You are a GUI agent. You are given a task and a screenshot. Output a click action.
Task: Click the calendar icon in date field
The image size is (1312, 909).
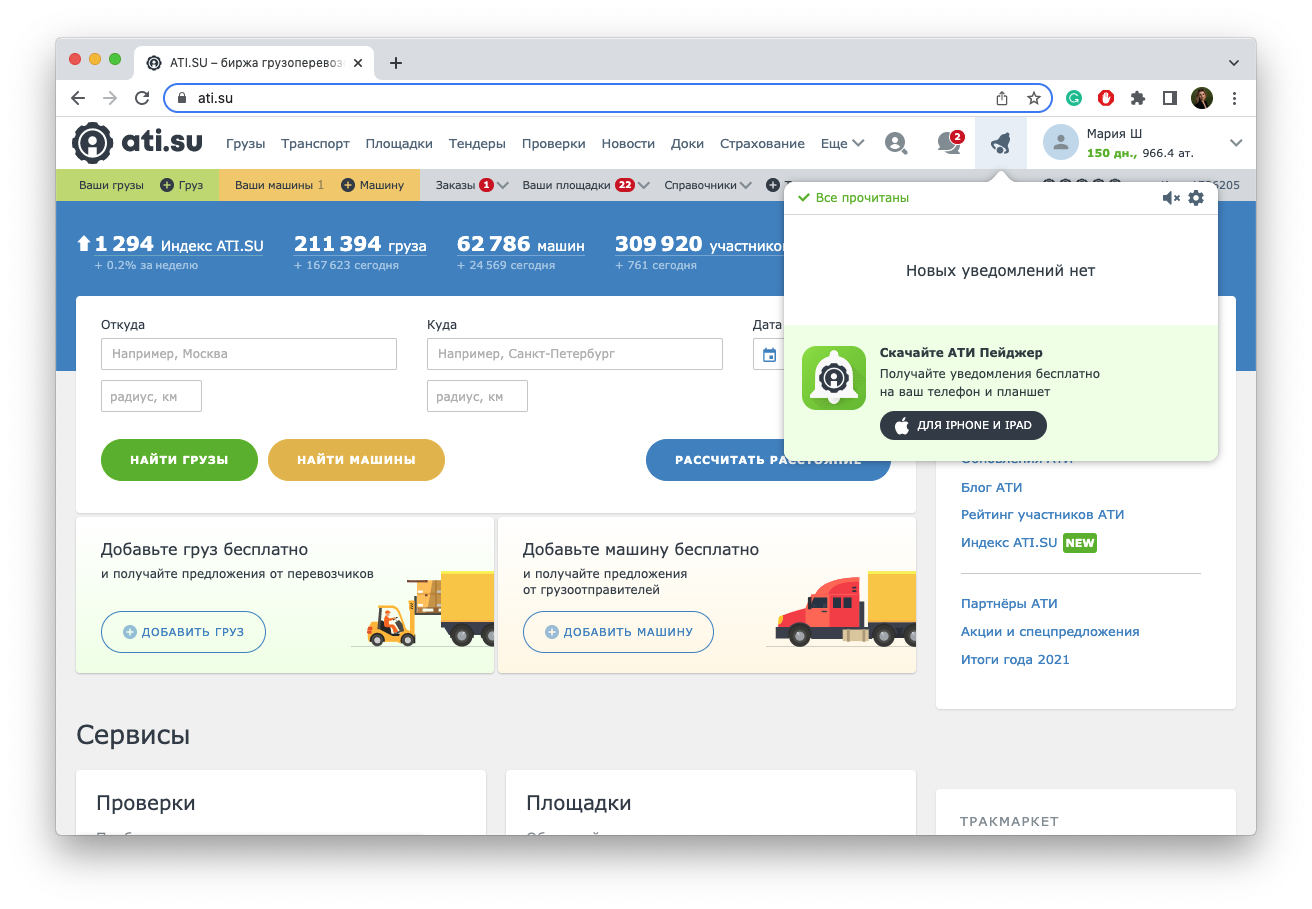tap(769, 354)
